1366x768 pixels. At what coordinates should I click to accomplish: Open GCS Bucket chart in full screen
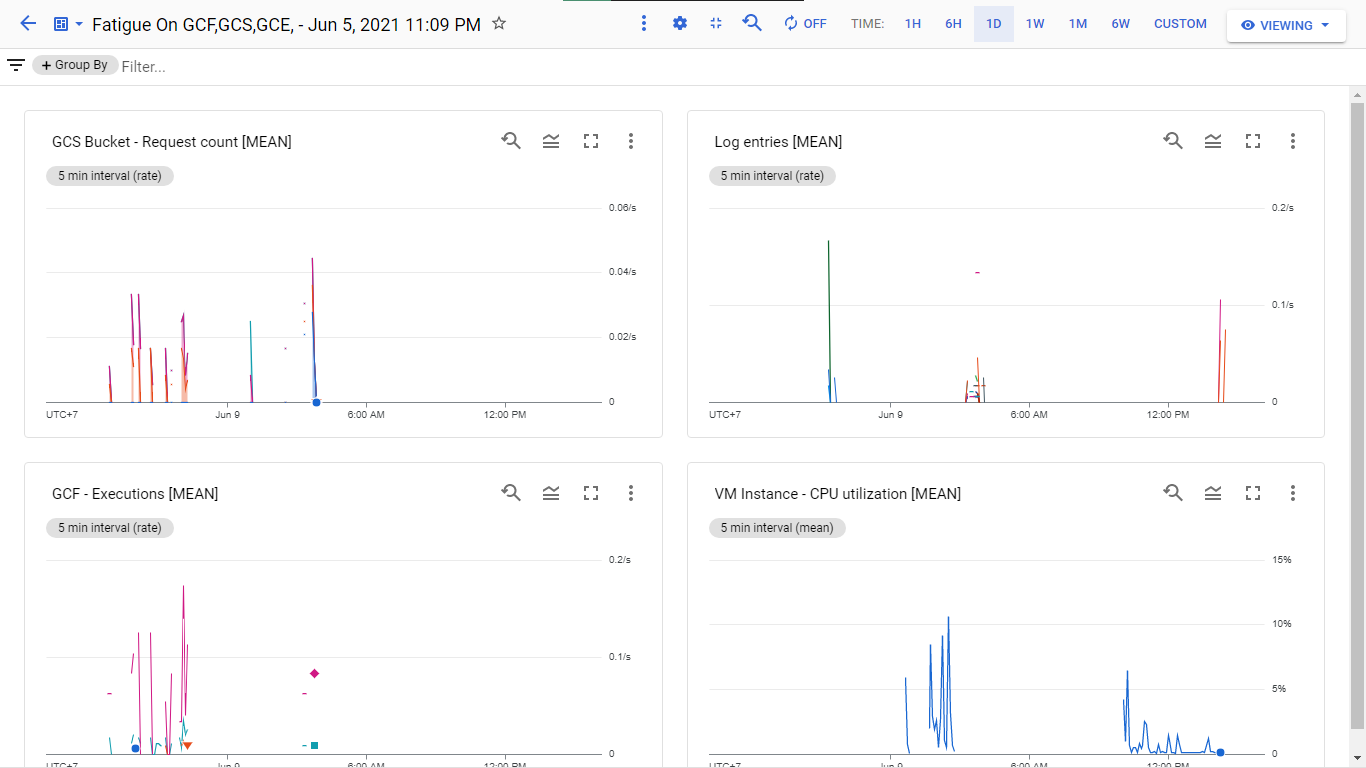tap(591, 141)
